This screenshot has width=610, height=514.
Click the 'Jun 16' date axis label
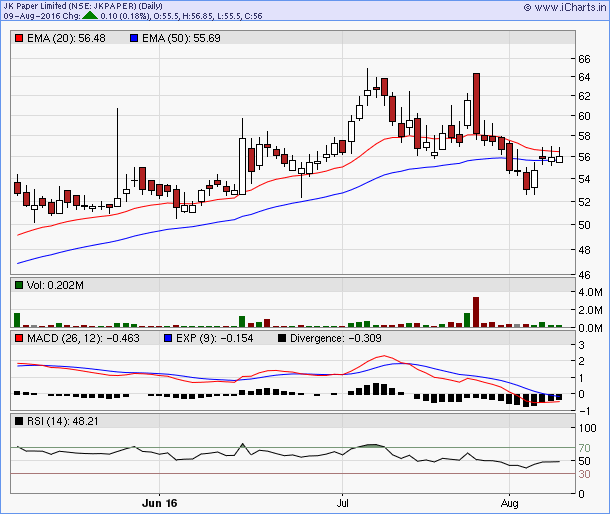(x=160, y=503)
